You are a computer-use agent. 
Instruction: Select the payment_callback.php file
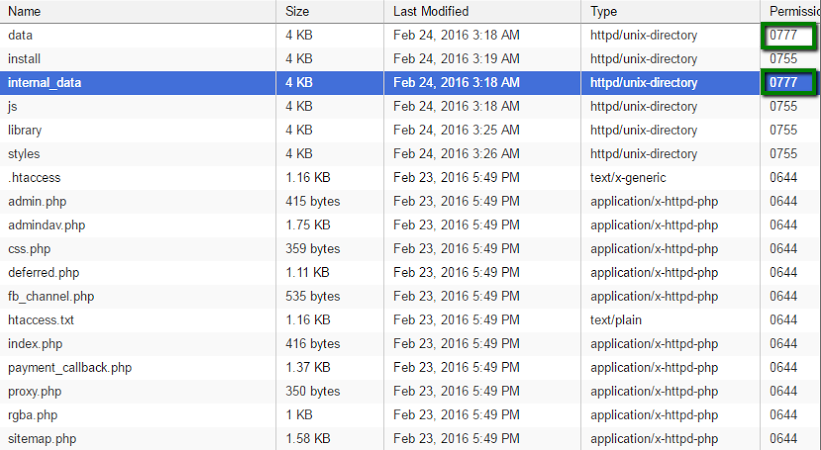pyautogui.click(x=70, y=368)
